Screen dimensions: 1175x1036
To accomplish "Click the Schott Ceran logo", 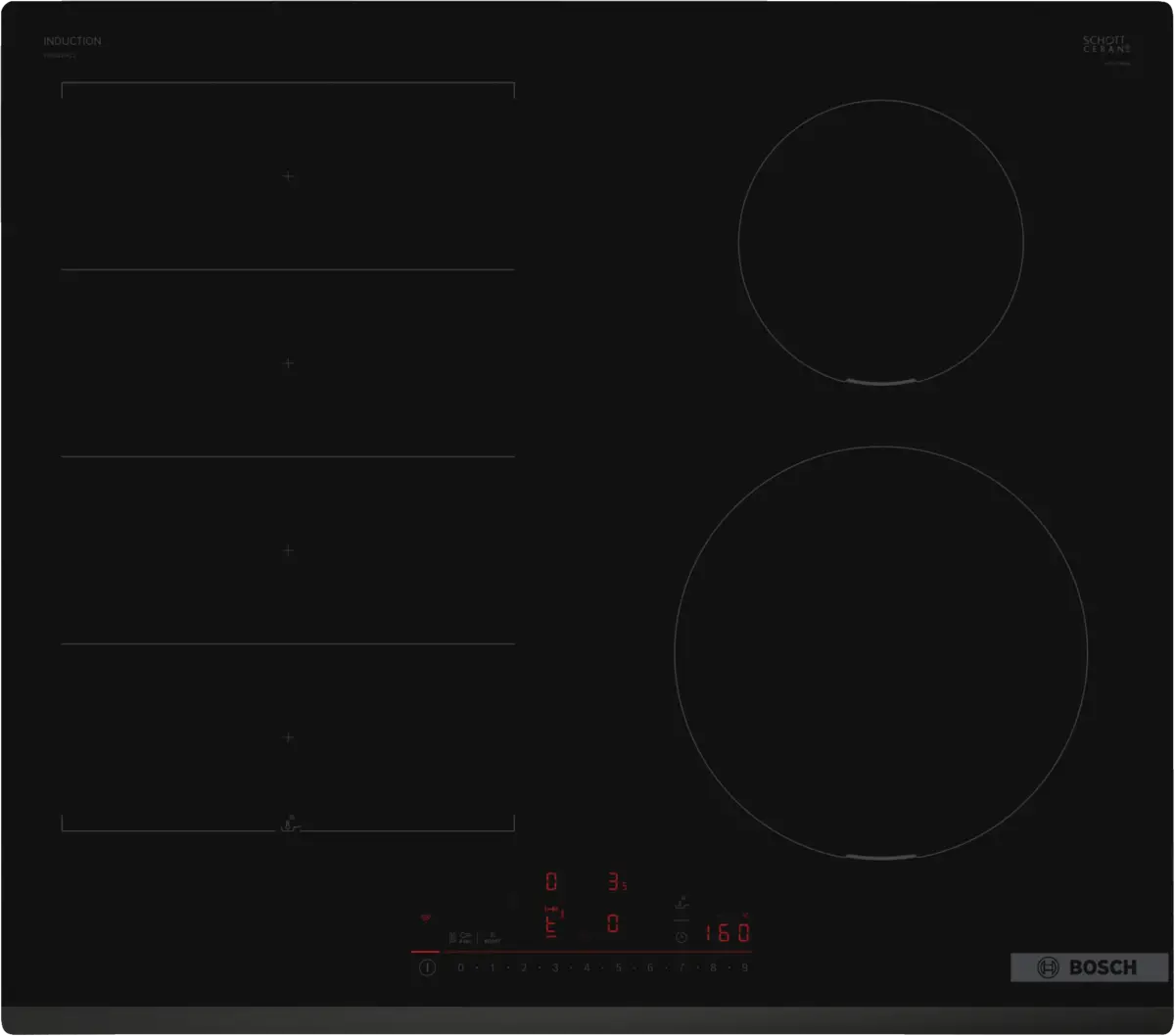I will pyautogui.click(x=1105, y=44).
